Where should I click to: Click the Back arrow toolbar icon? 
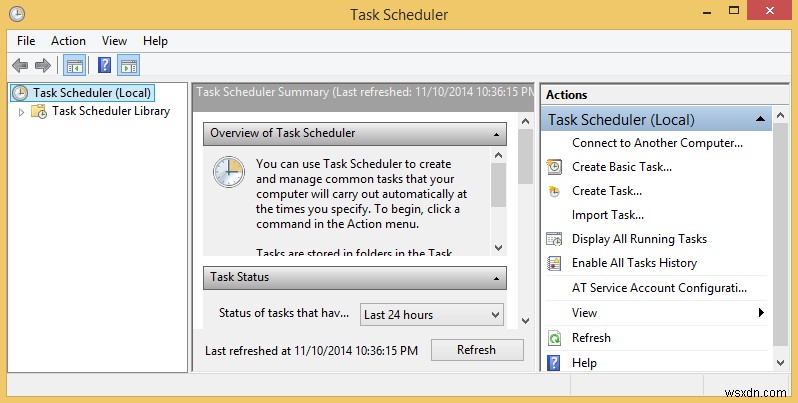pyautogui.click(x=20, y=66)
